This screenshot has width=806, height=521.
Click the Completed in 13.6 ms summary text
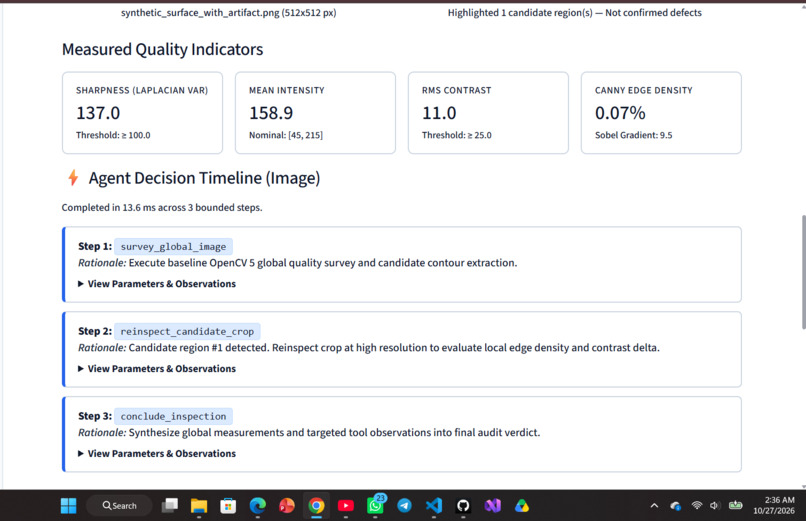tap(162, 208)
